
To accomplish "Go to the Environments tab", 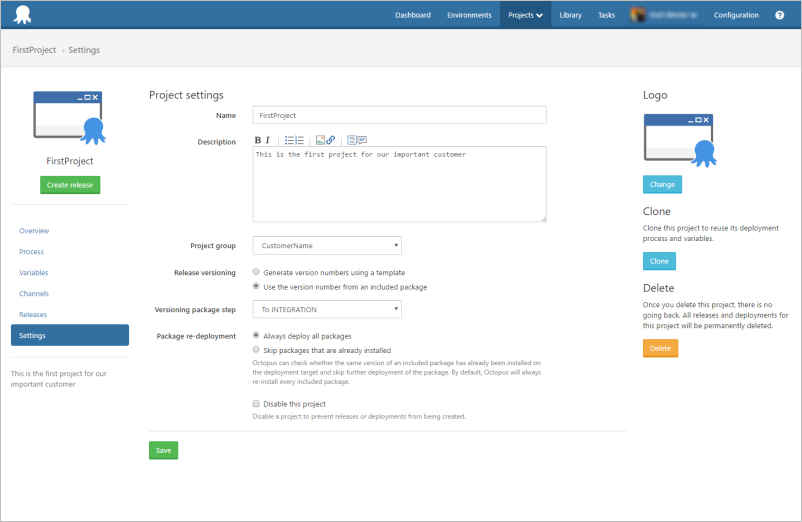I will click(x=469, y=15).
